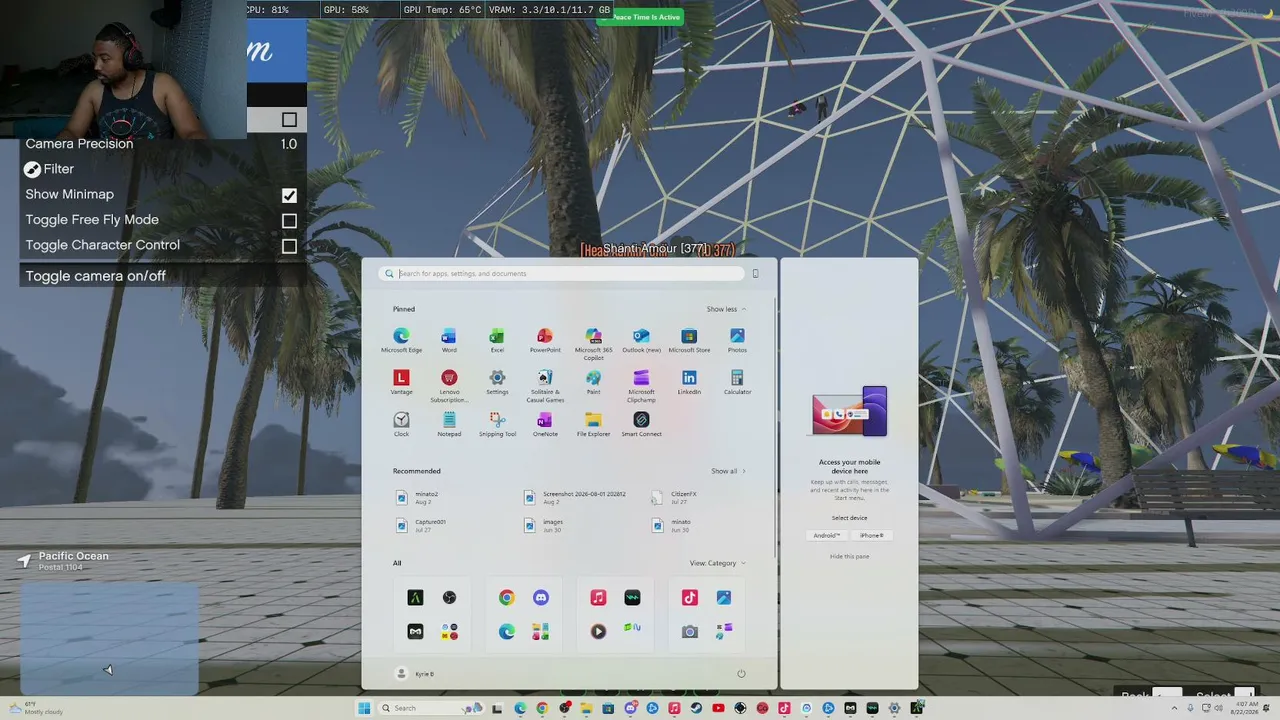Tick the checkbox above Camera Precision
Viewport: 1280px width, 720px height.
(x=289, y=120)
